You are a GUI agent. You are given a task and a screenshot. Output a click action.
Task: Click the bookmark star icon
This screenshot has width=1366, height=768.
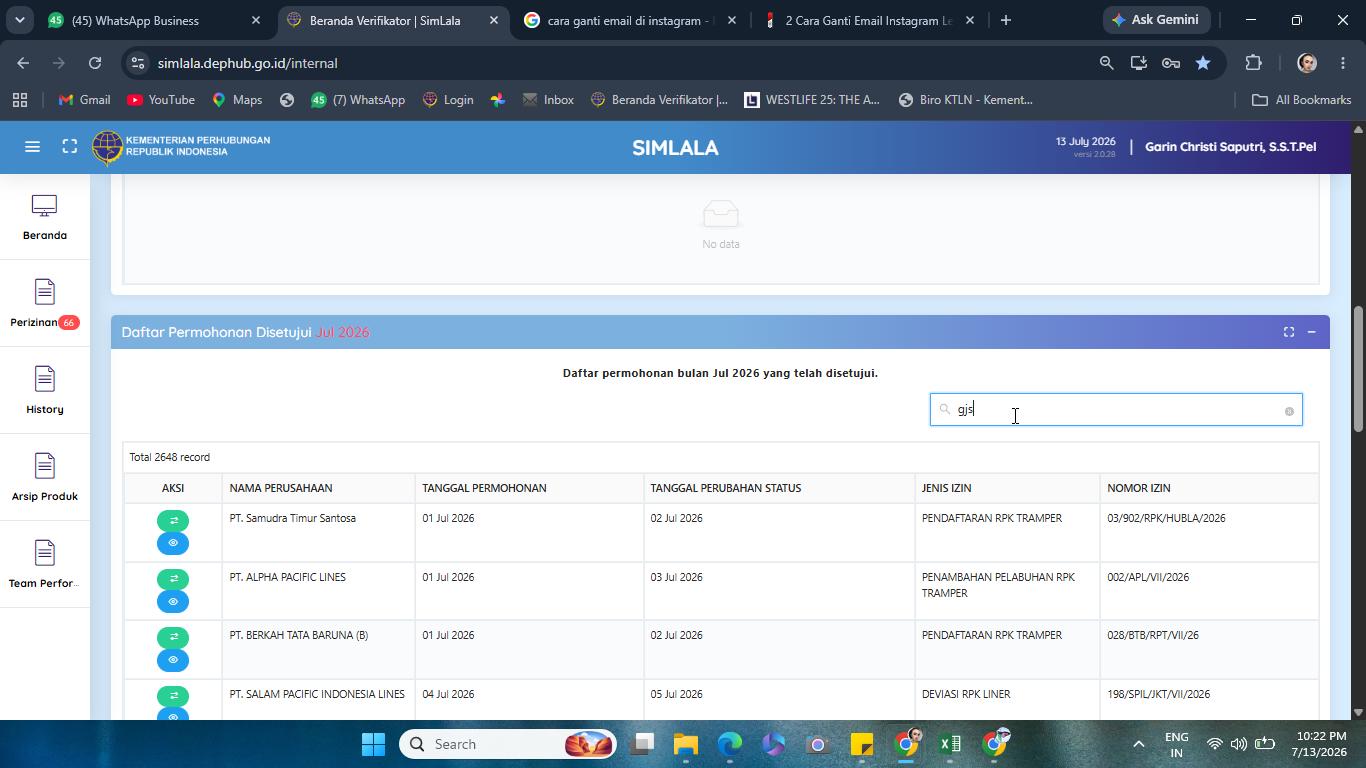tap(1203, 63)
